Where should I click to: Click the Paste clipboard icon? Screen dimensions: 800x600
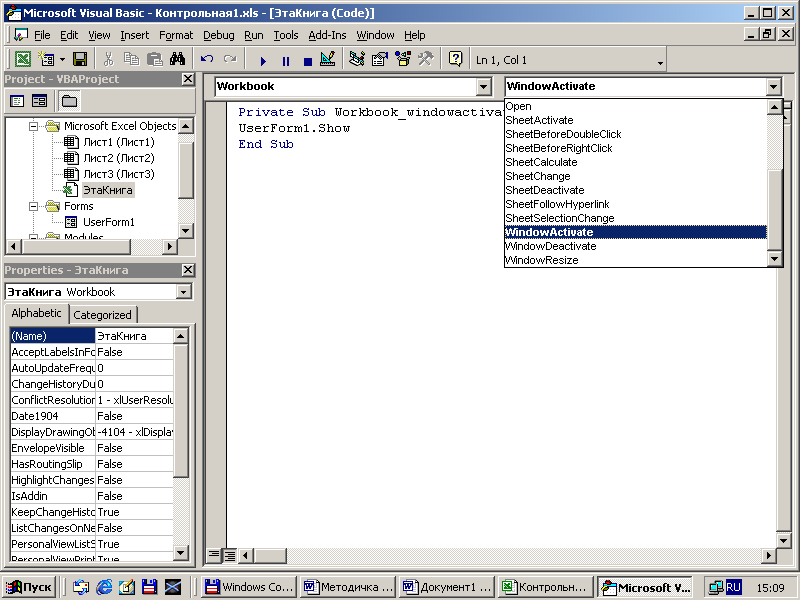154,59
